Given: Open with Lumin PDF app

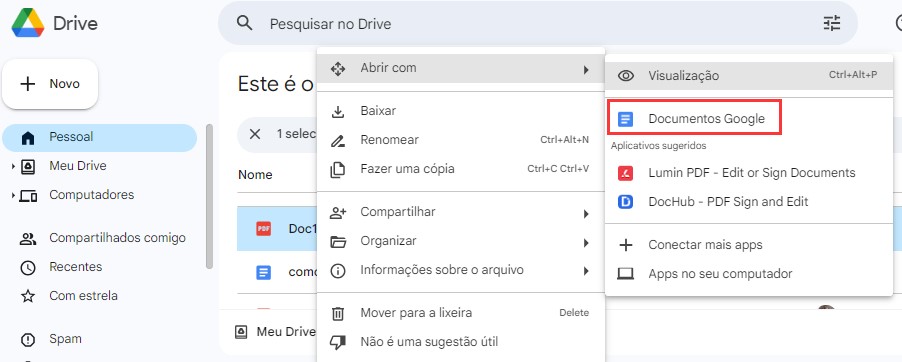Looking at the screenshot, I should [749, 173].
